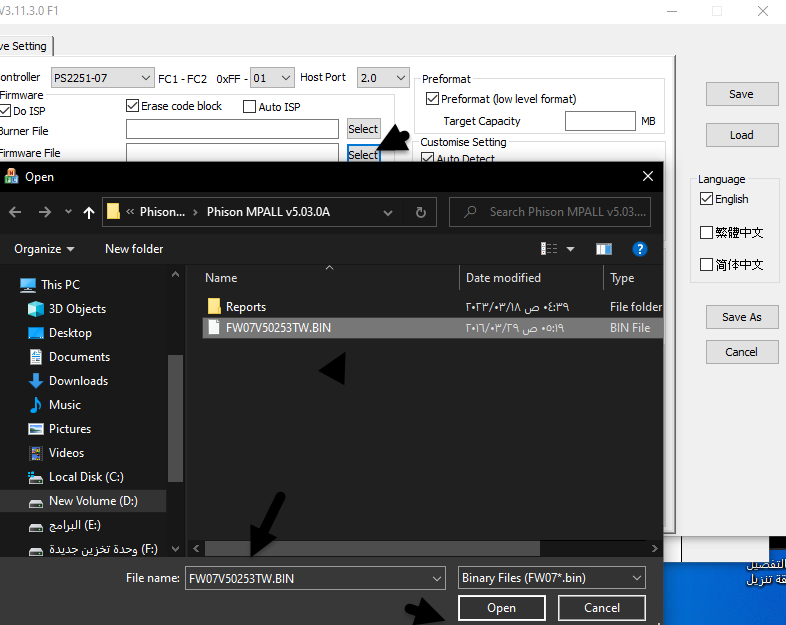Click Save in the settings window
786x625 pixels.
[742, 94]
